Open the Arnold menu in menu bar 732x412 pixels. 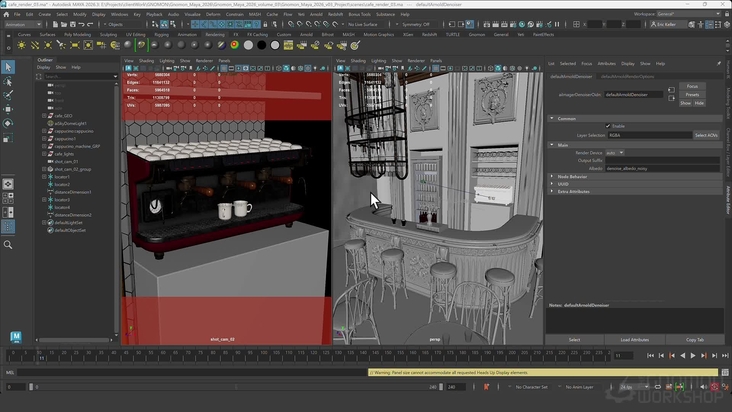[316, 14]
